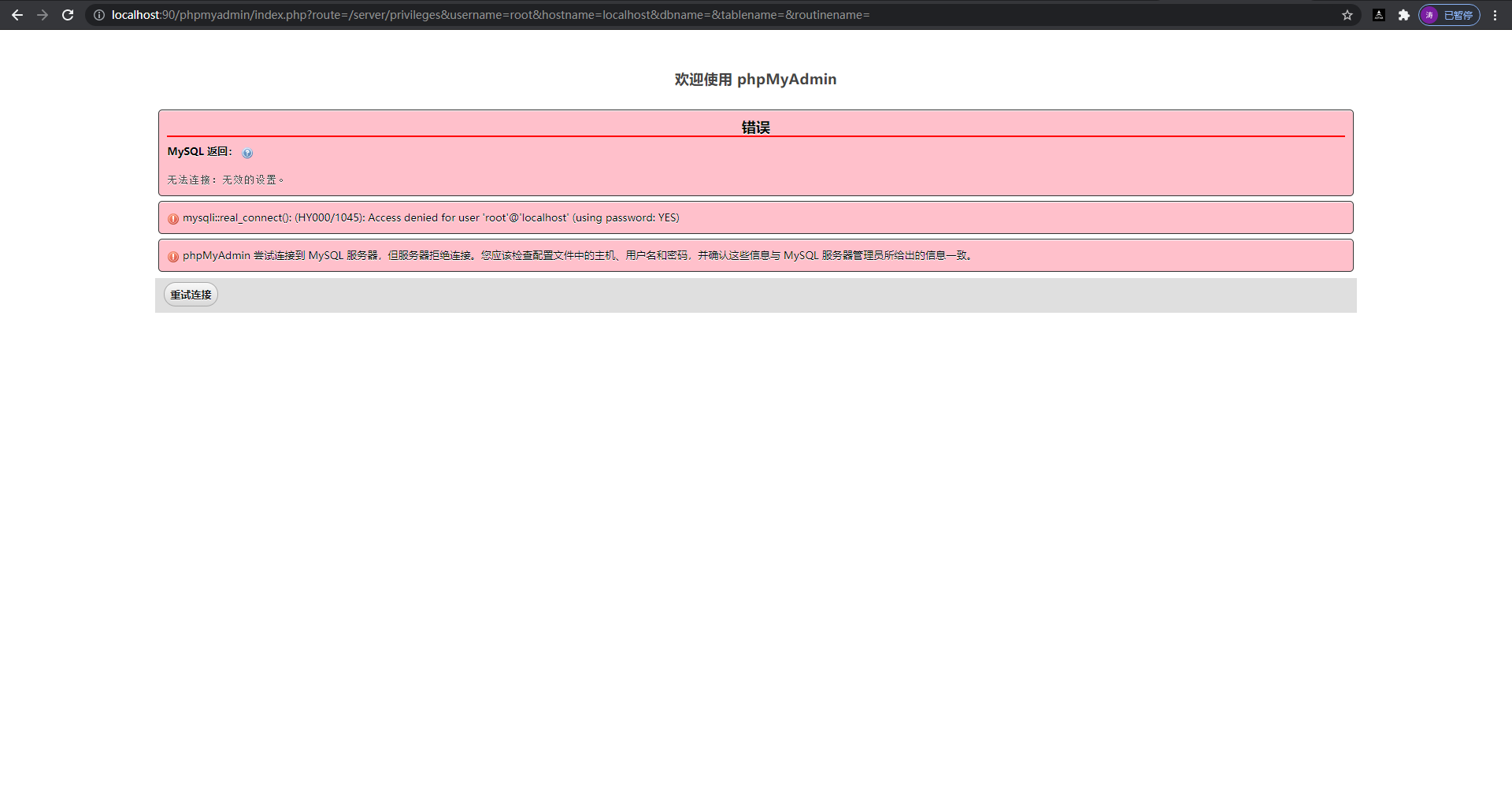
Task: Click the 重试连接 retry button
Action: pos(191,295)
